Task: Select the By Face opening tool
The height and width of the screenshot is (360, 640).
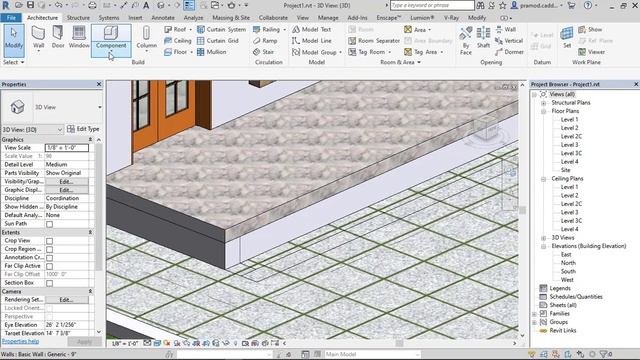Action: tap(466, 40)
